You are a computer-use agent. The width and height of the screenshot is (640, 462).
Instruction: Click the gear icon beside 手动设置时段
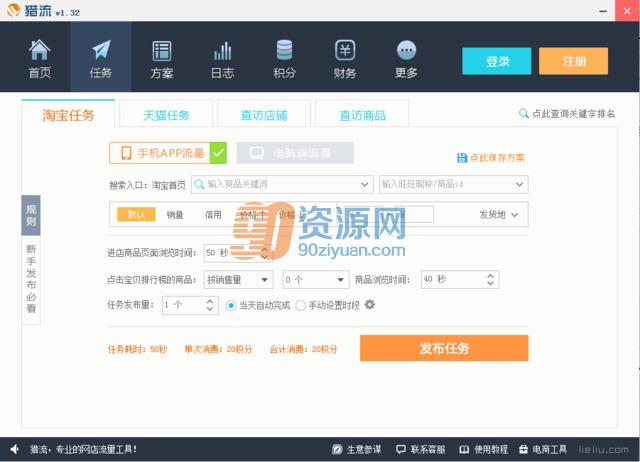click(x=369, y=304)
